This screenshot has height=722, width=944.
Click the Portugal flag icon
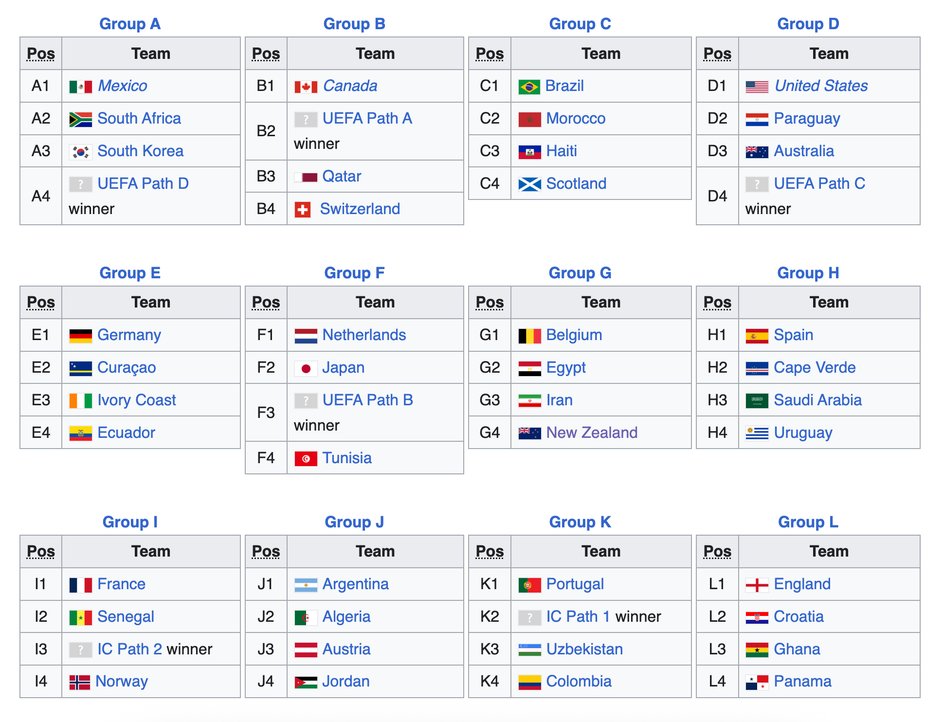529,585
